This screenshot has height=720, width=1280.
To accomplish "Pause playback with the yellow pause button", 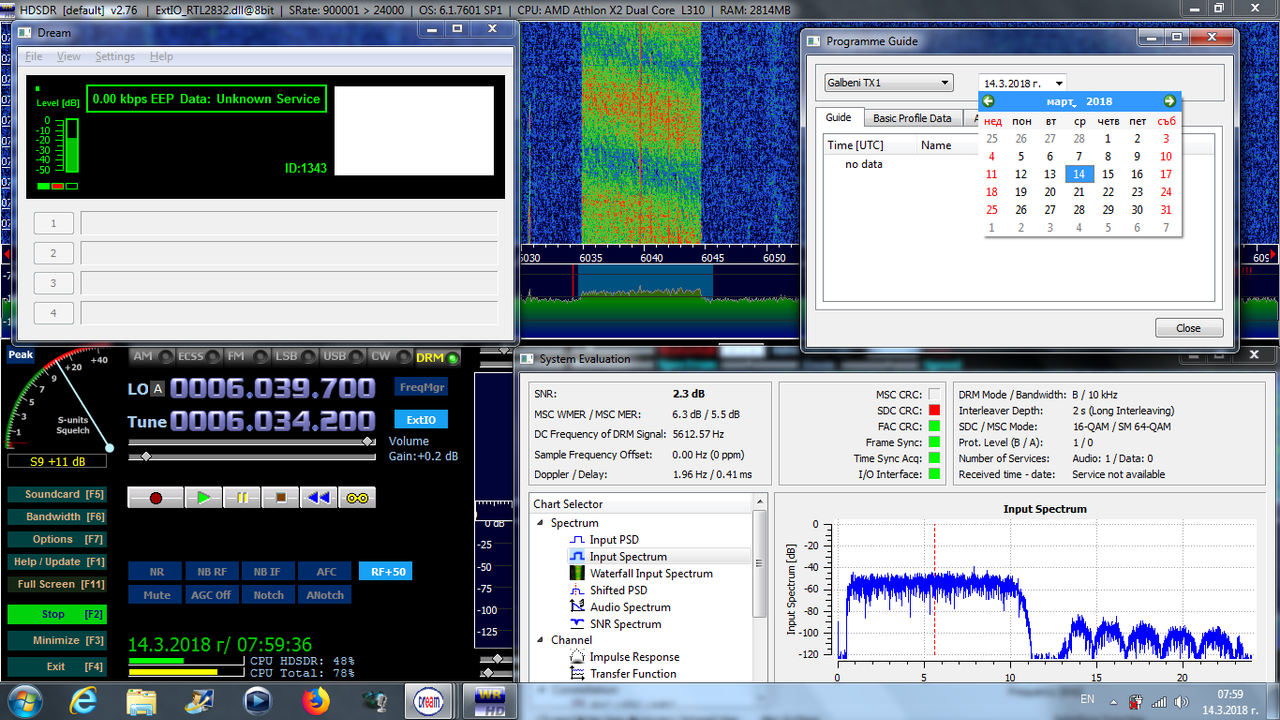I will (x=242, y=497).
